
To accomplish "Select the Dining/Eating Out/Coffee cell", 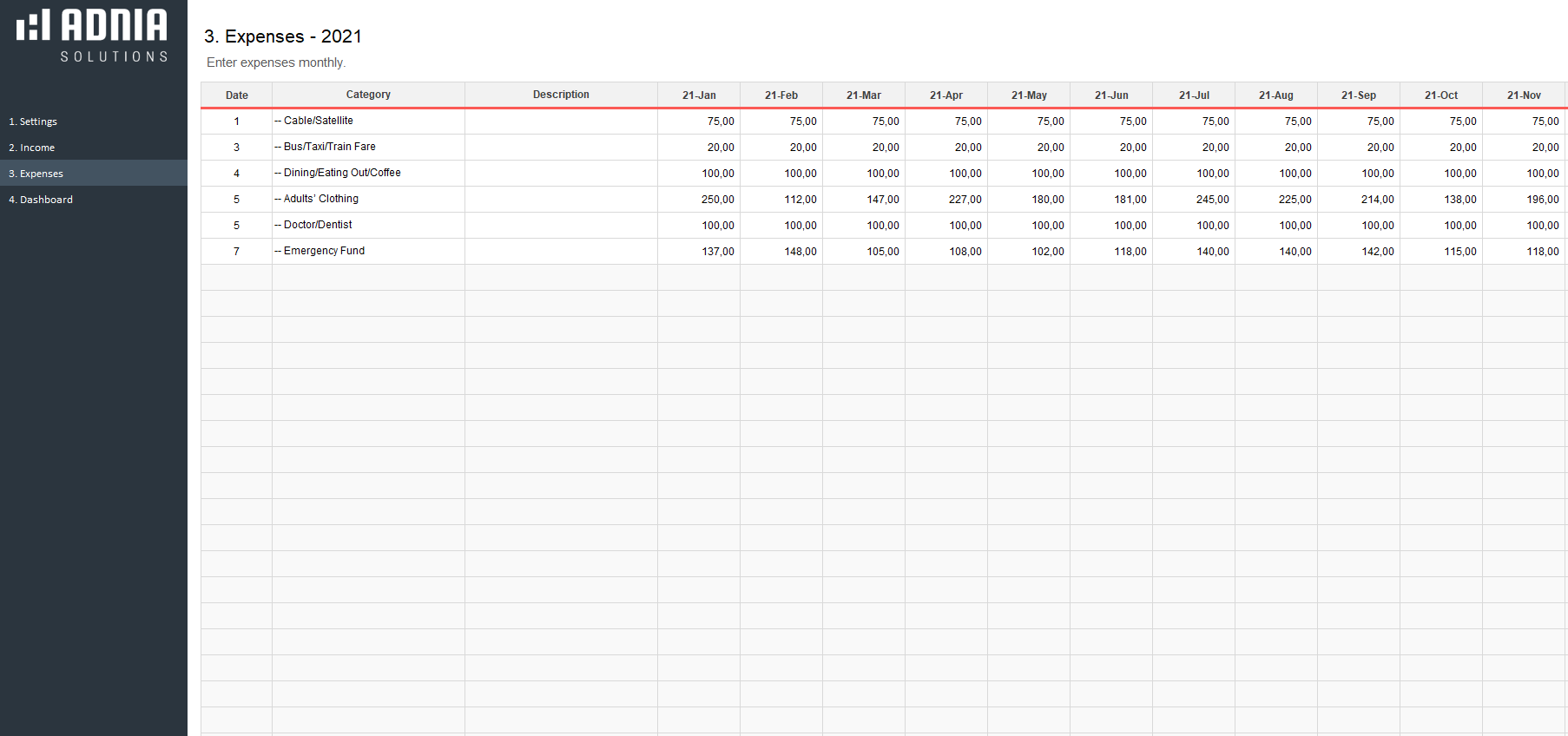I will (368, 173).
